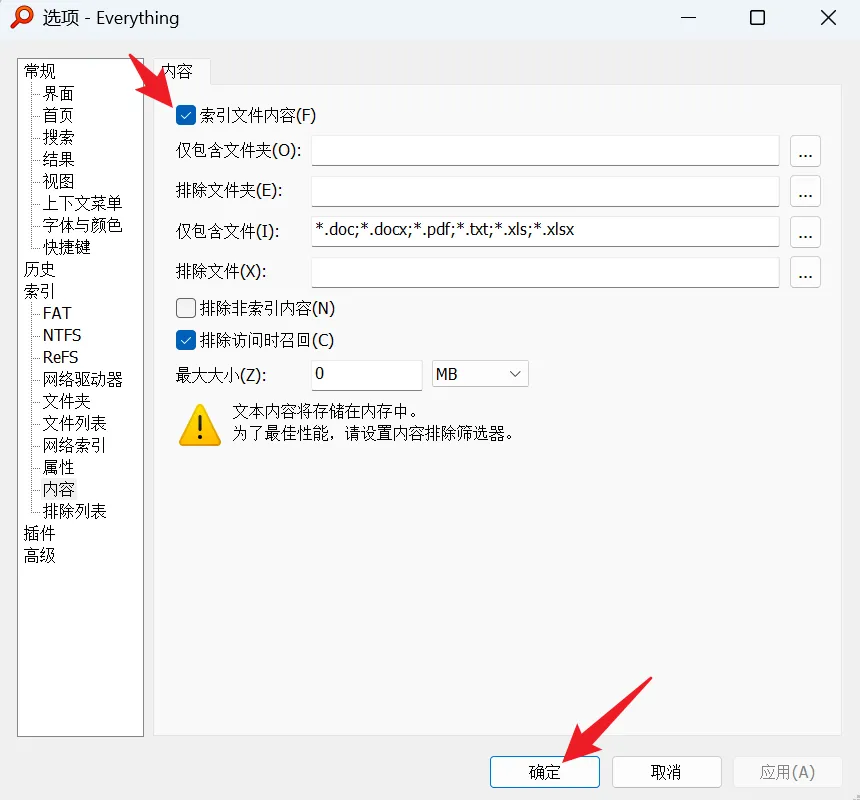Open the 快捷键 settings page
The width and height of the screenshot is (860, 800).
pos(66,247)
